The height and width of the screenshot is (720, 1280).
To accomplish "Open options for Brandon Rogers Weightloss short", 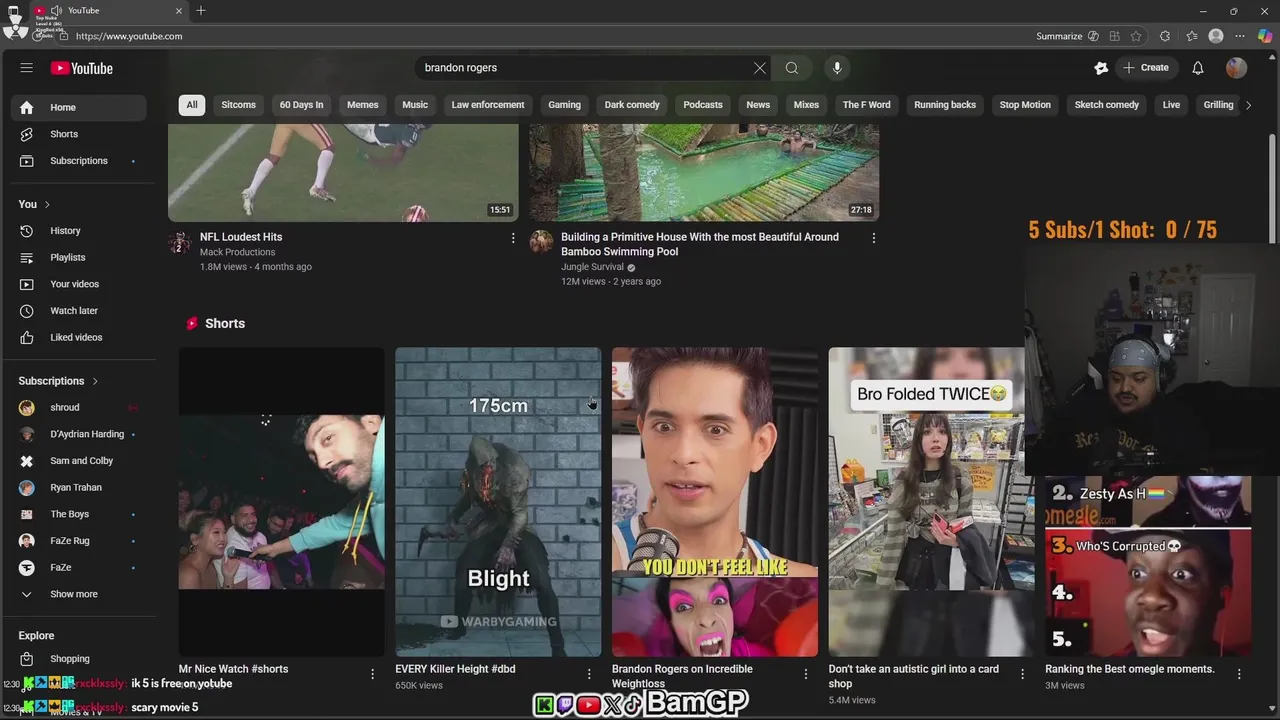I will (806, 674).
